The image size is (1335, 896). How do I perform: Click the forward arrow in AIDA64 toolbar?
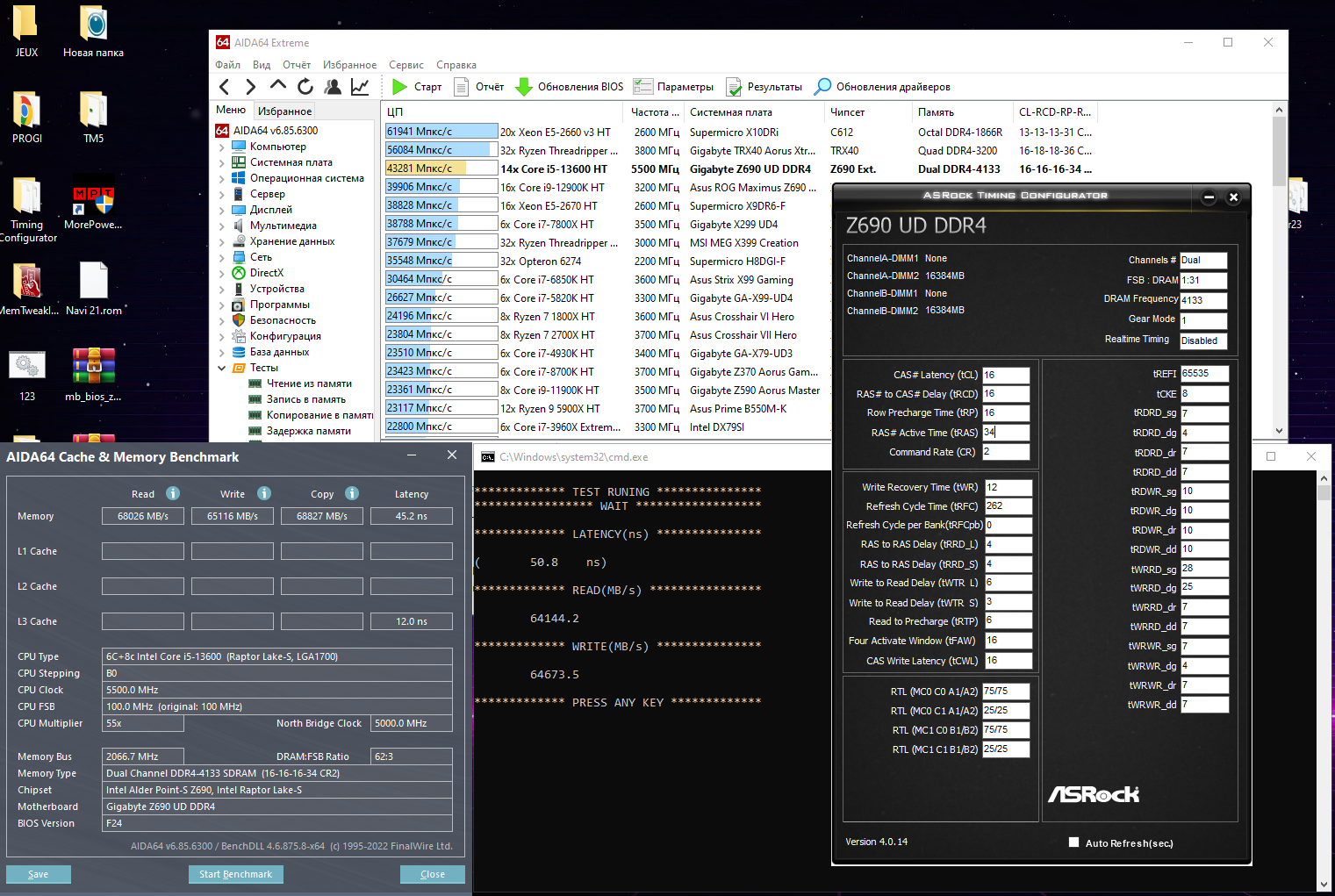point(251,86)
